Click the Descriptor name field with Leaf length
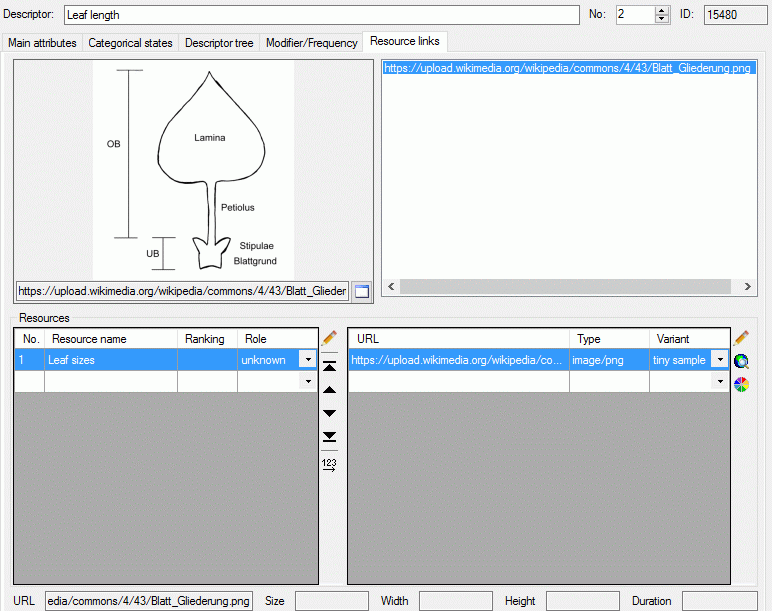Screen dimensions: 772x611 coord(321,15)
